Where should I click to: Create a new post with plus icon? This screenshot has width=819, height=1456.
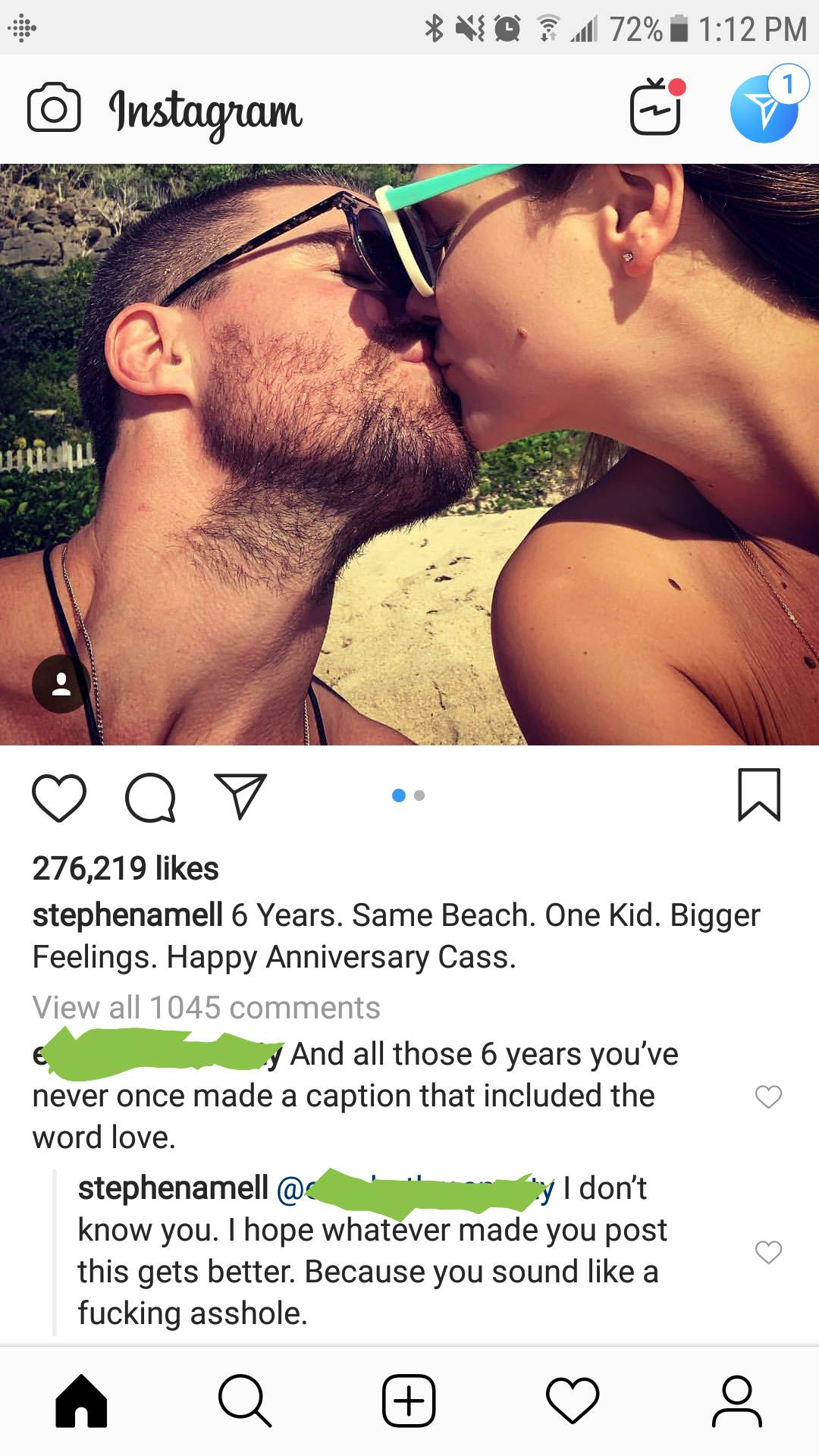(x=409, y=1401)
